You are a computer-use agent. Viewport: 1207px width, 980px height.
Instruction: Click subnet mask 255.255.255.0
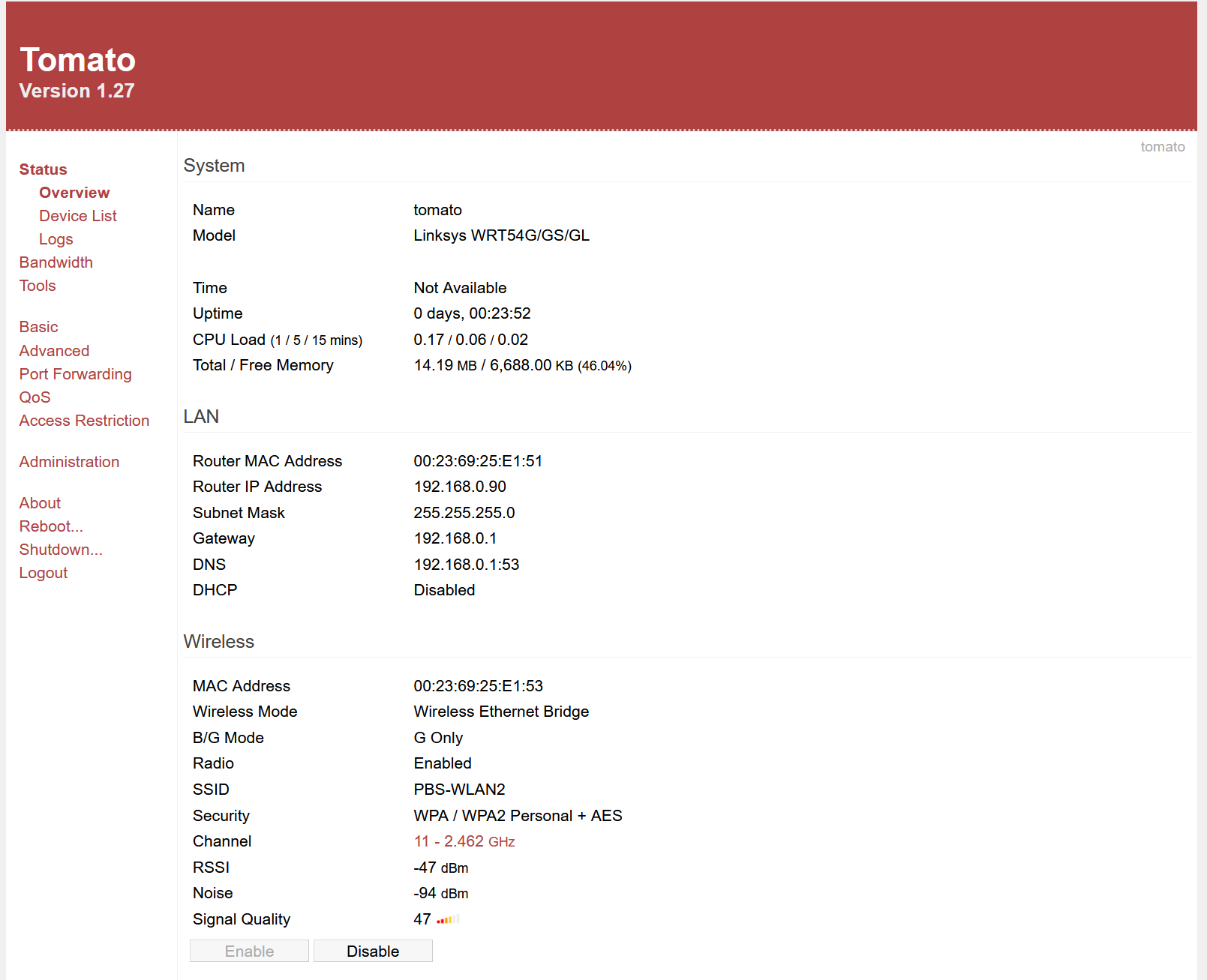pos(464,513)
